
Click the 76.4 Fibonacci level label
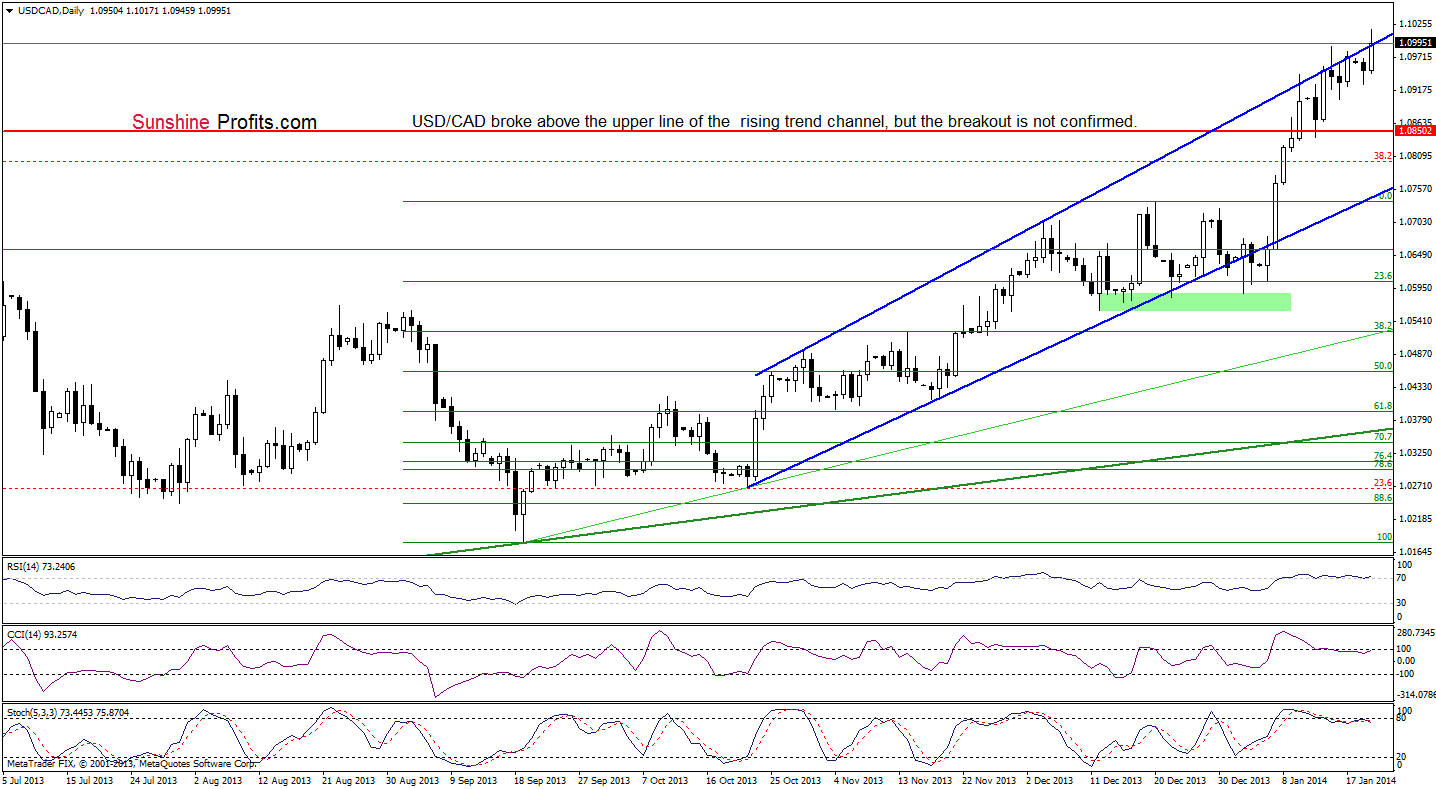click(1383, 455)
